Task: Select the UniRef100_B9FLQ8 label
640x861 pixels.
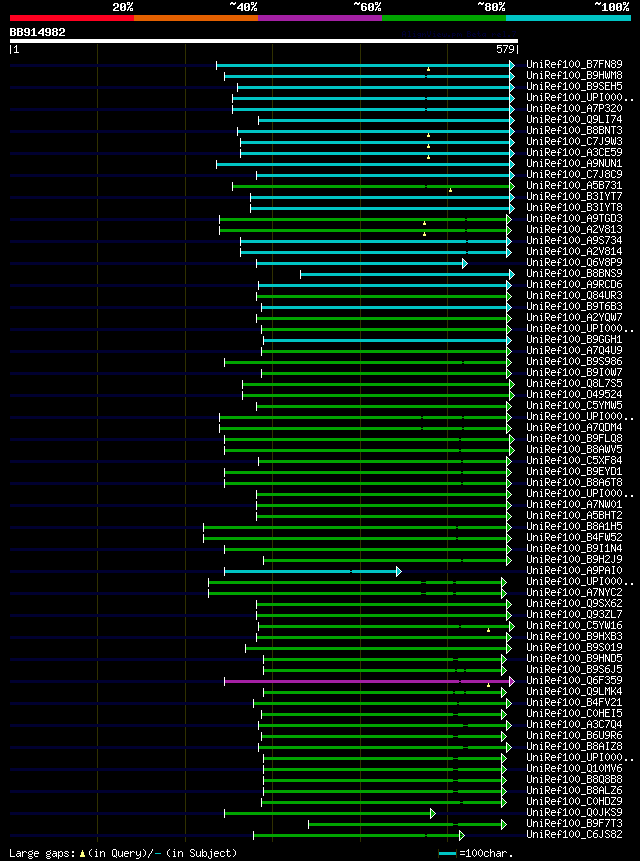Action: [x=574, y=438]
